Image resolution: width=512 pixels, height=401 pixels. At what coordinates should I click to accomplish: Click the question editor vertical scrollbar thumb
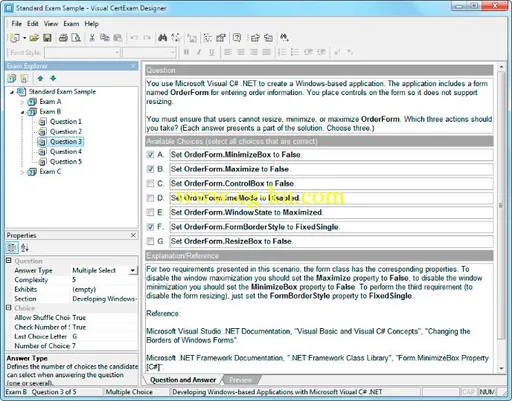coord(501,206)
